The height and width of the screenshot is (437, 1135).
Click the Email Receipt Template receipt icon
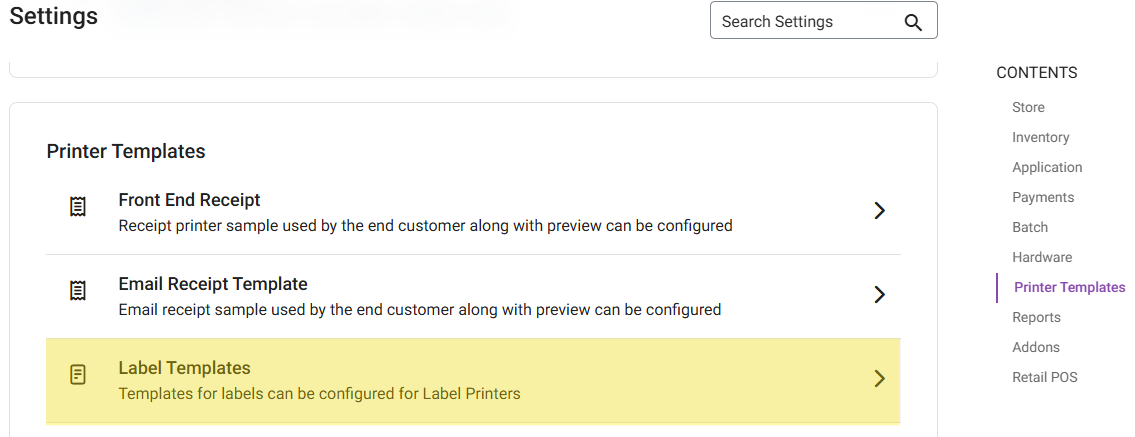coord(78,291)
